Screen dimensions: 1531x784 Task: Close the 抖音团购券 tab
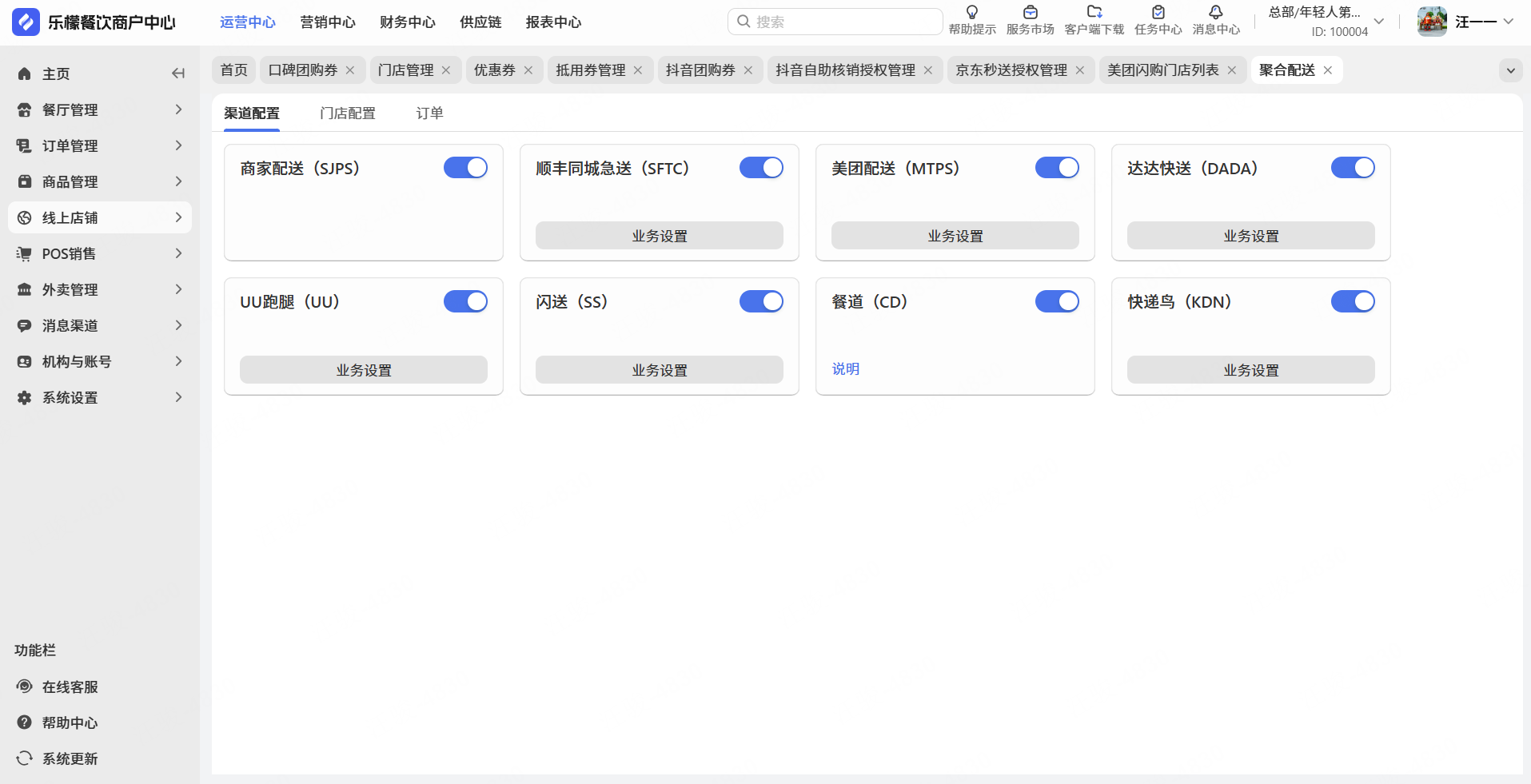click(x=748, y=70)
